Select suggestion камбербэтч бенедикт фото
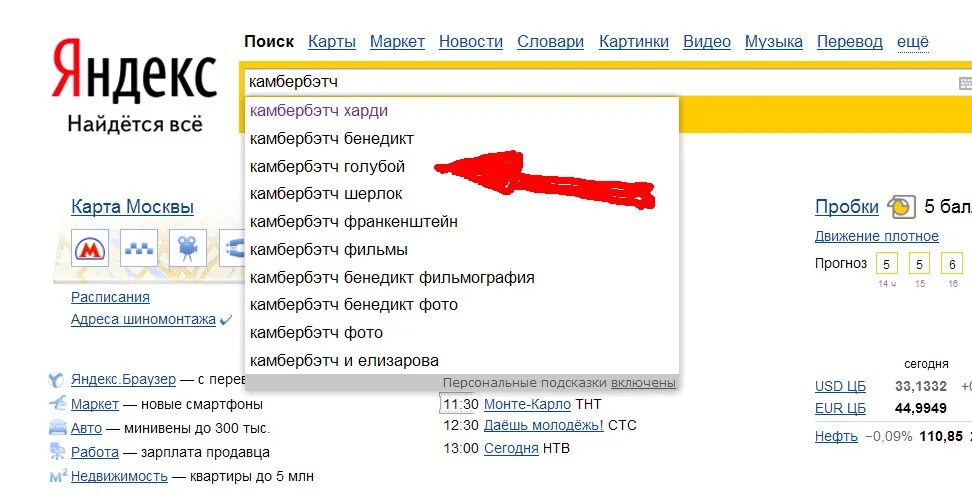 pos(462,305)
